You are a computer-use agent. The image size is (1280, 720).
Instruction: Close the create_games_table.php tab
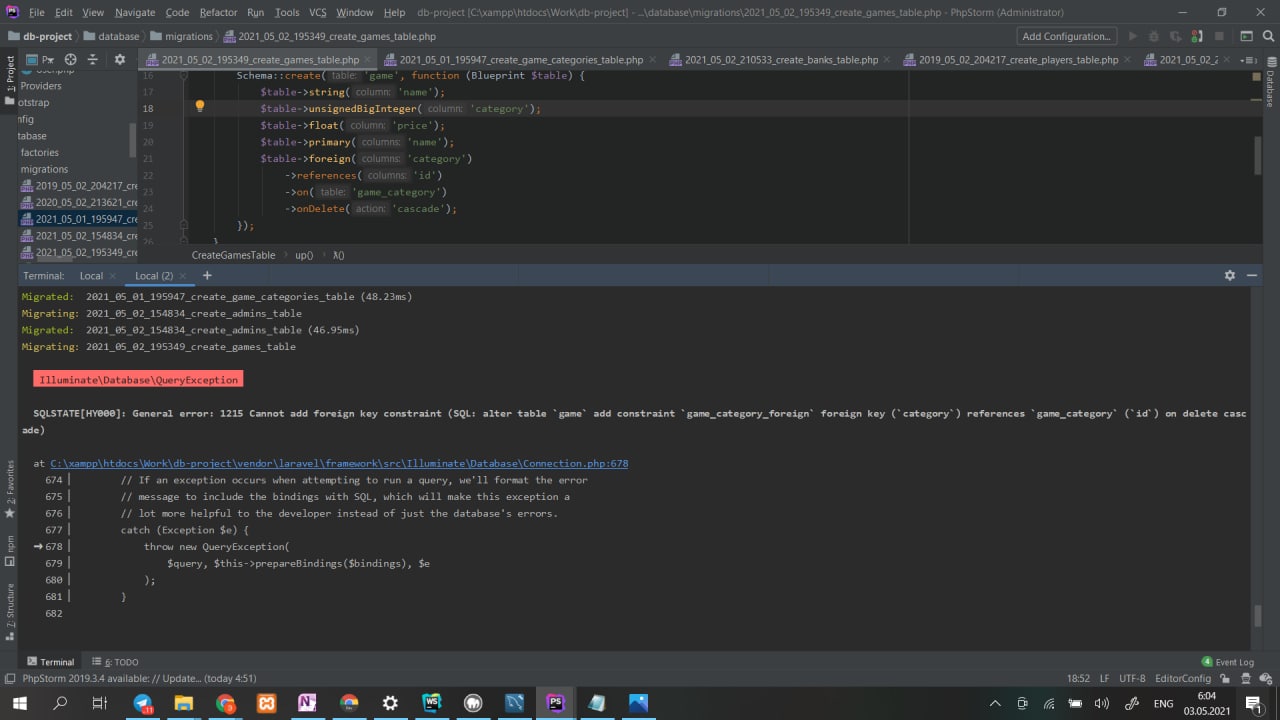(x=367, y=59)
